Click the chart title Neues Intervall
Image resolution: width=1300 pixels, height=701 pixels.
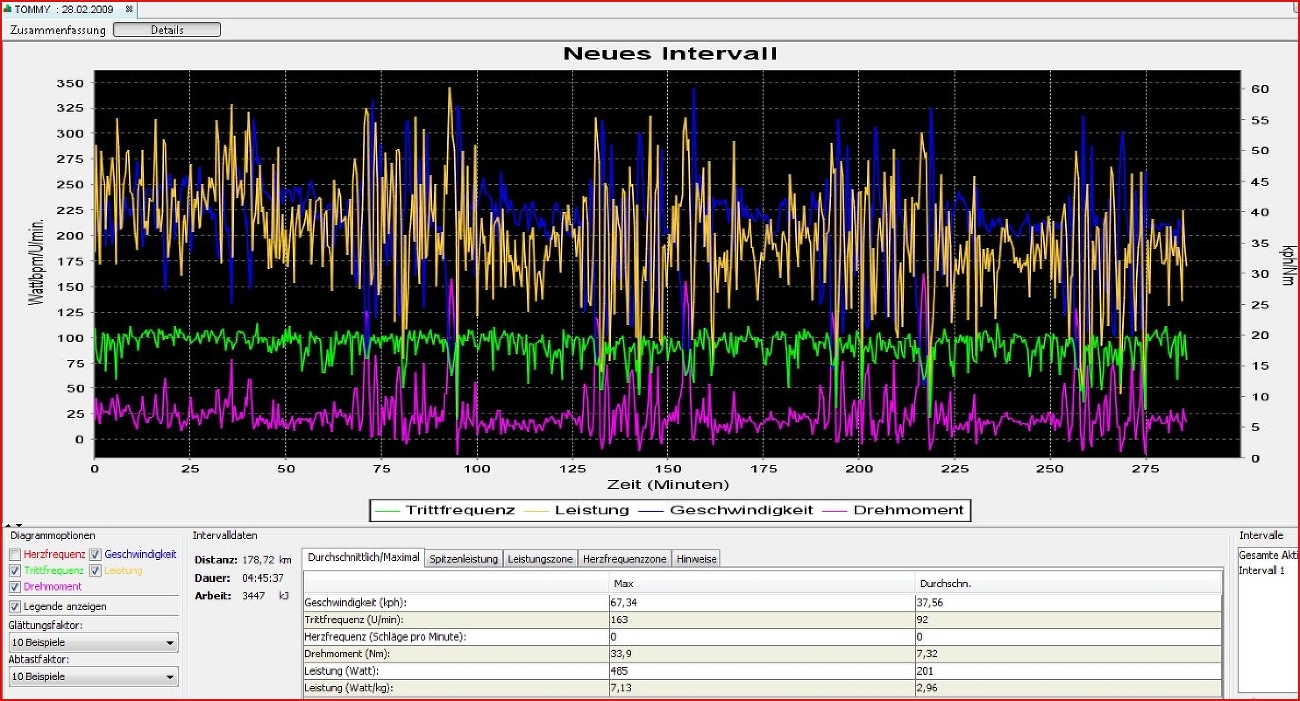click(669, 53)
